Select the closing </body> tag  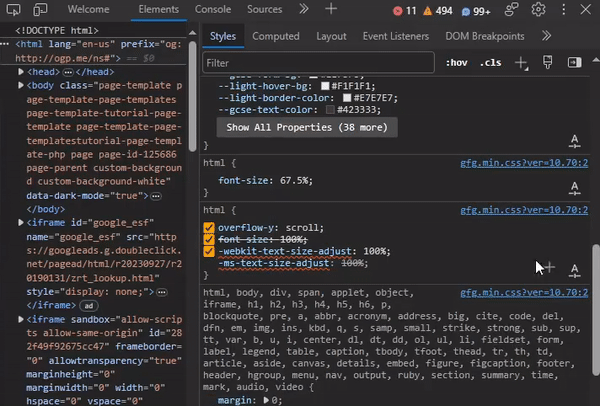click(46, 209)
